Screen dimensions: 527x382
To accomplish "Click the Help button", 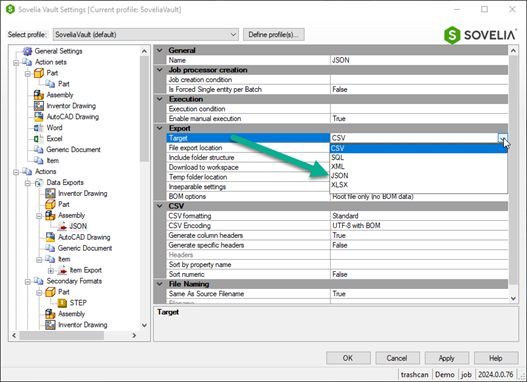I will pos(496,358).
